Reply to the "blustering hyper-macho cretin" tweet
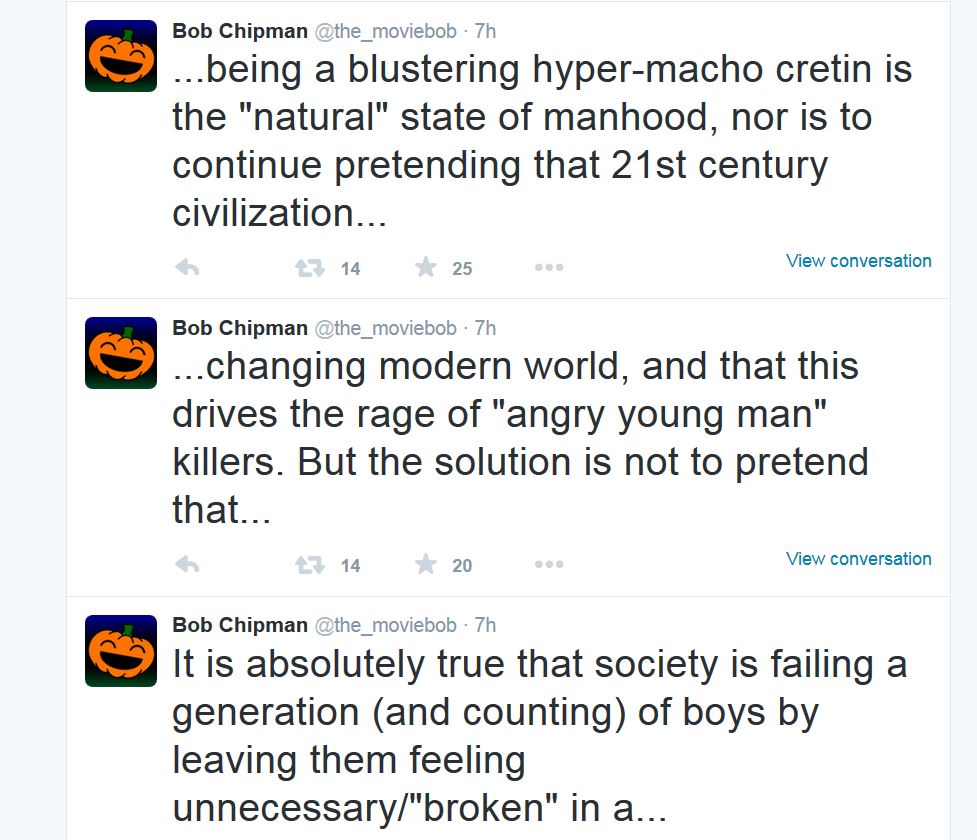The image size is (977, 840). tap(187, 268)
